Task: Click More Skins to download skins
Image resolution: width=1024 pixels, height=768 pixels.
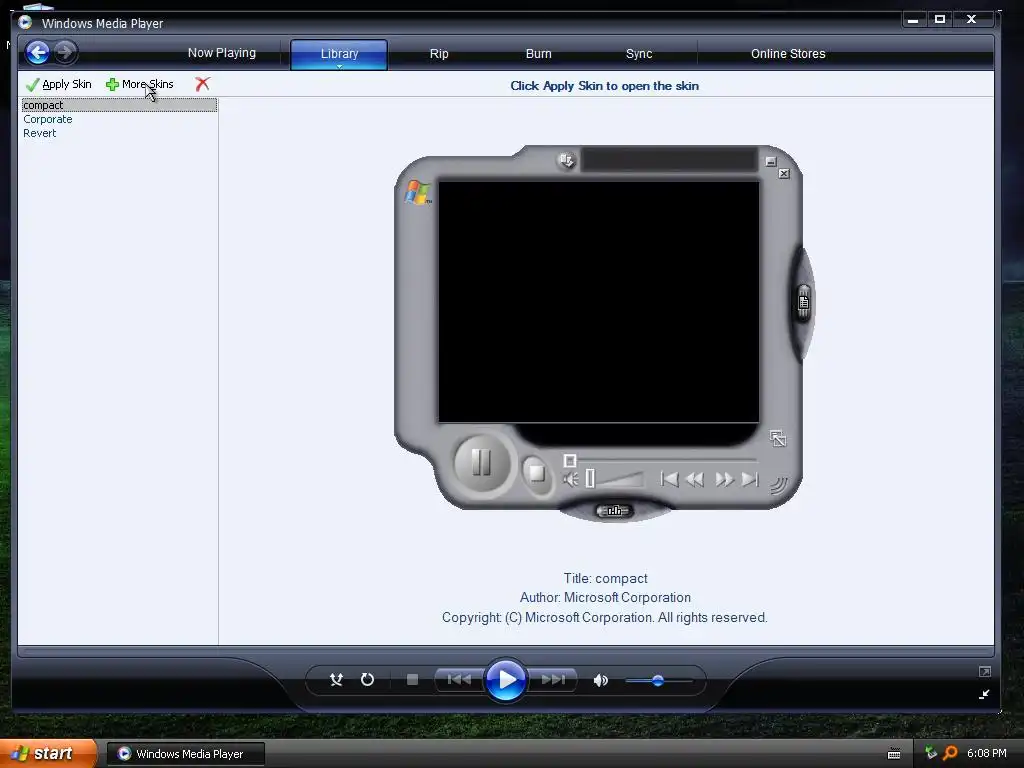Action: pyautogui.click(x=140, y=84)
